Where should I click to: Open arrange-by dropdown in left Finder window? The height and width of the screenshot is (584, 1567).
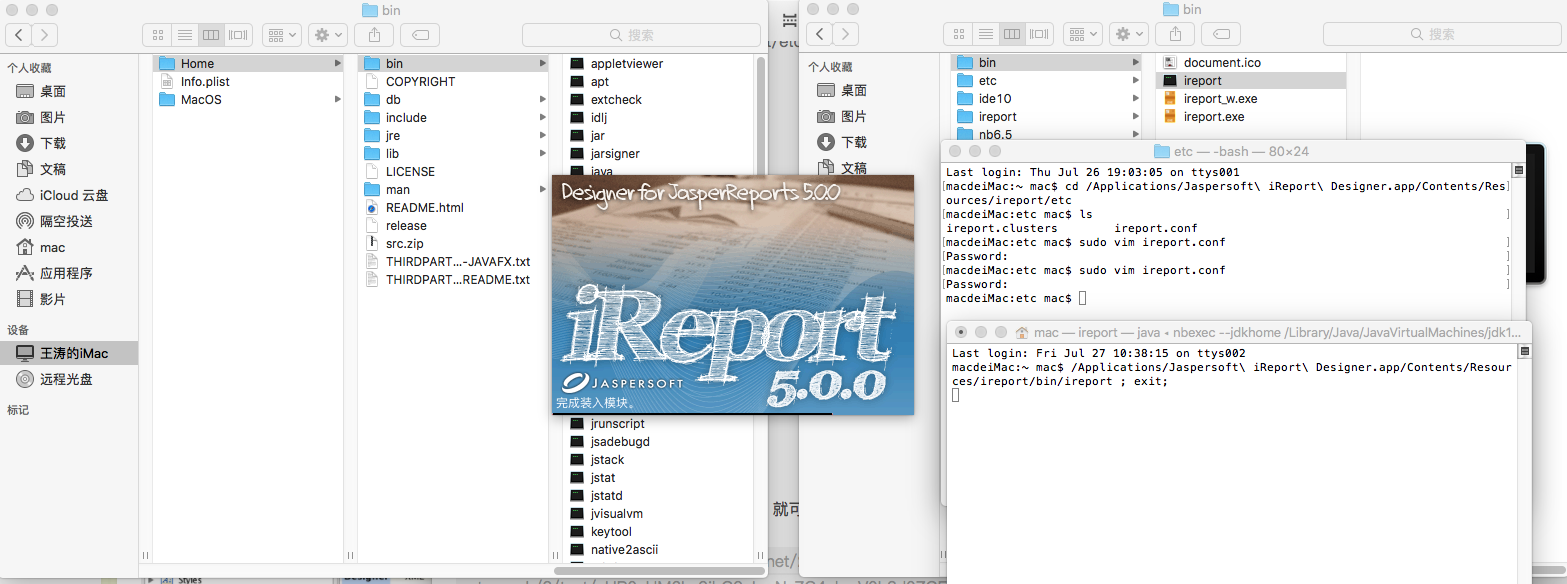point(282,35)
